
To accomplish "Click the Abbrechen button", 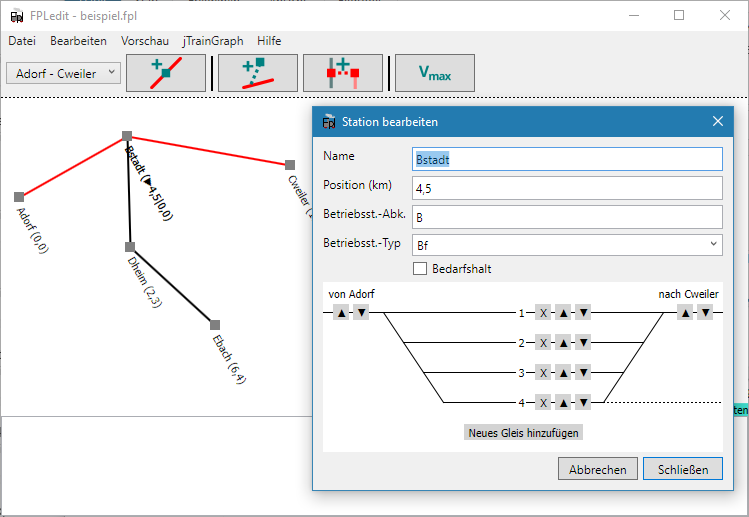I will (x=598, y=469).
